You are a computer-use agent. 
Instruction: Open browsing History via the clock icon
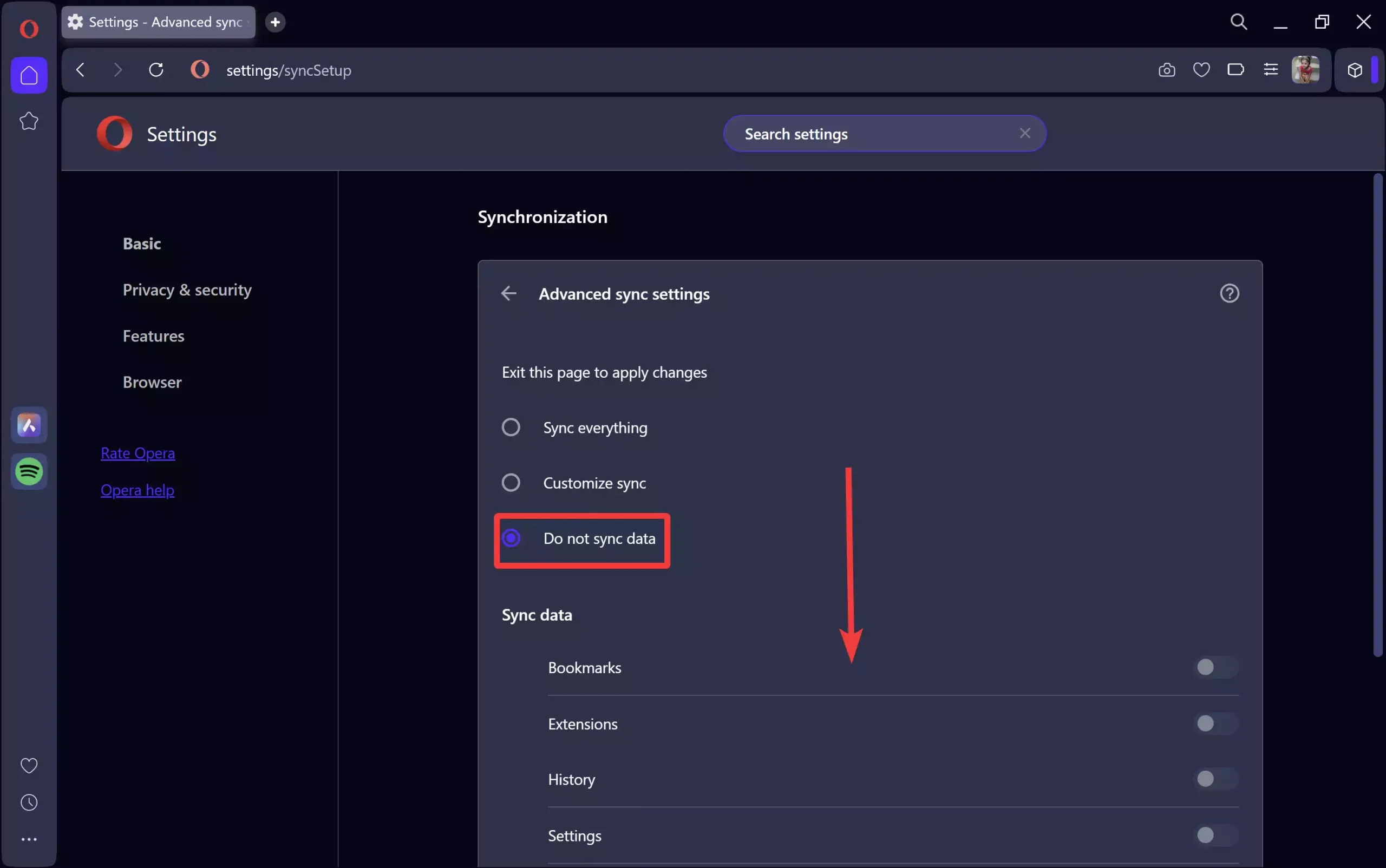coord(29,802)
